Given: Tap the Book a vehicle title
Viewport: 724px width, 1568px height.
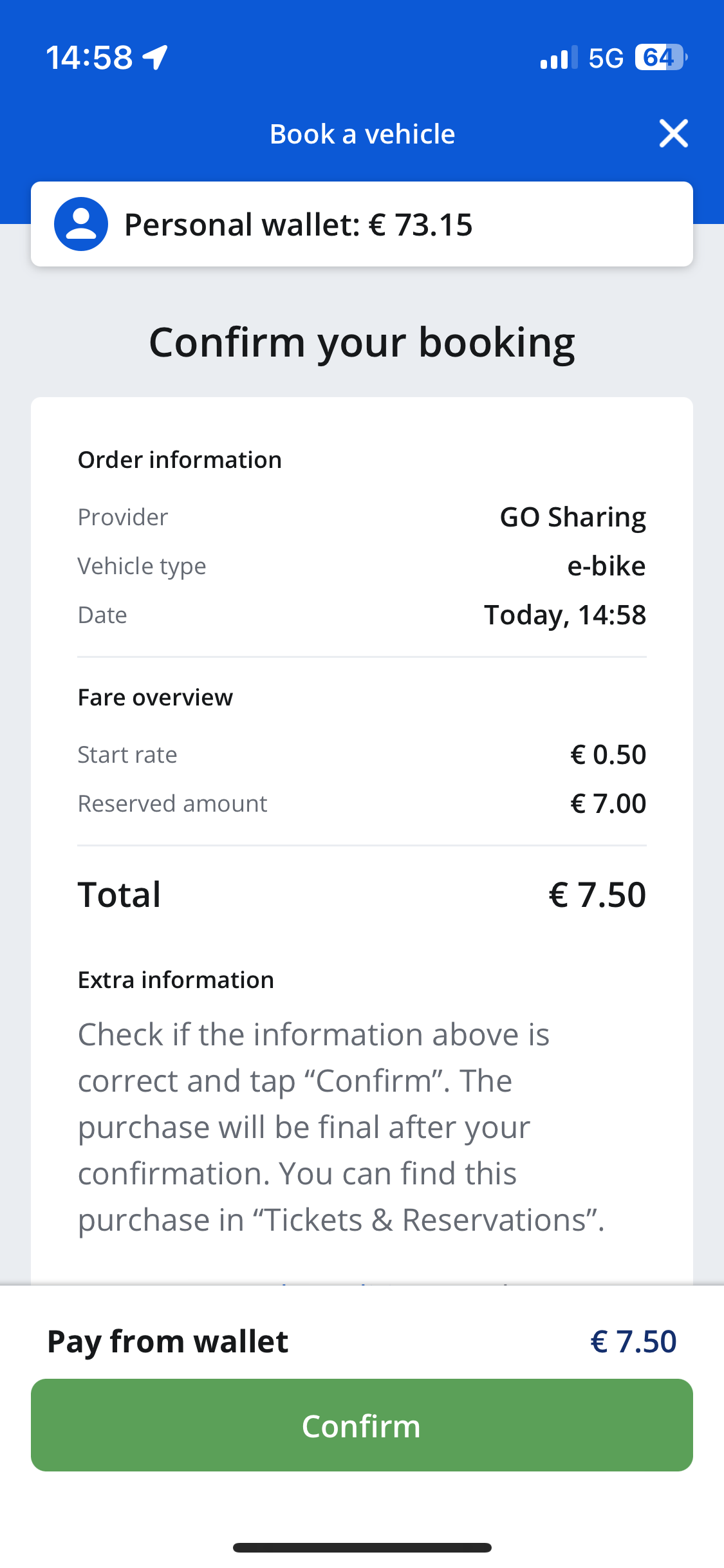Looking at the screenshot, I should click(x=362, y=134).
